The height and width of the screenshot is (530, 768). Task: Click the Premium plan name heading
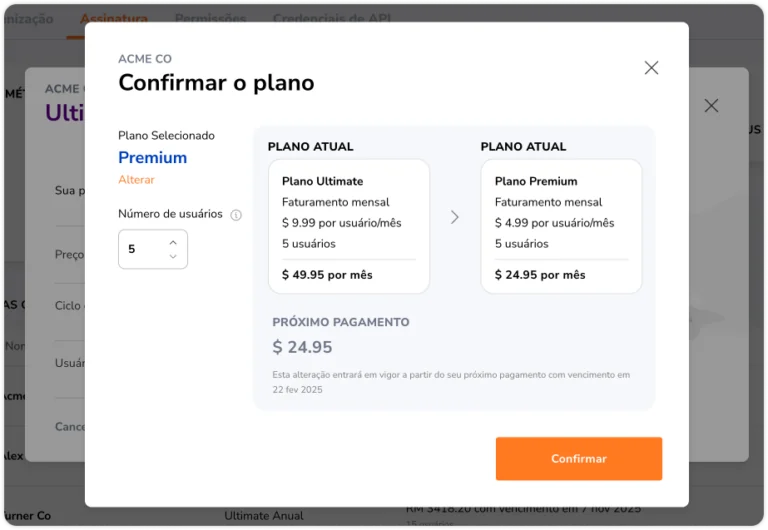[x=152, y=158]
